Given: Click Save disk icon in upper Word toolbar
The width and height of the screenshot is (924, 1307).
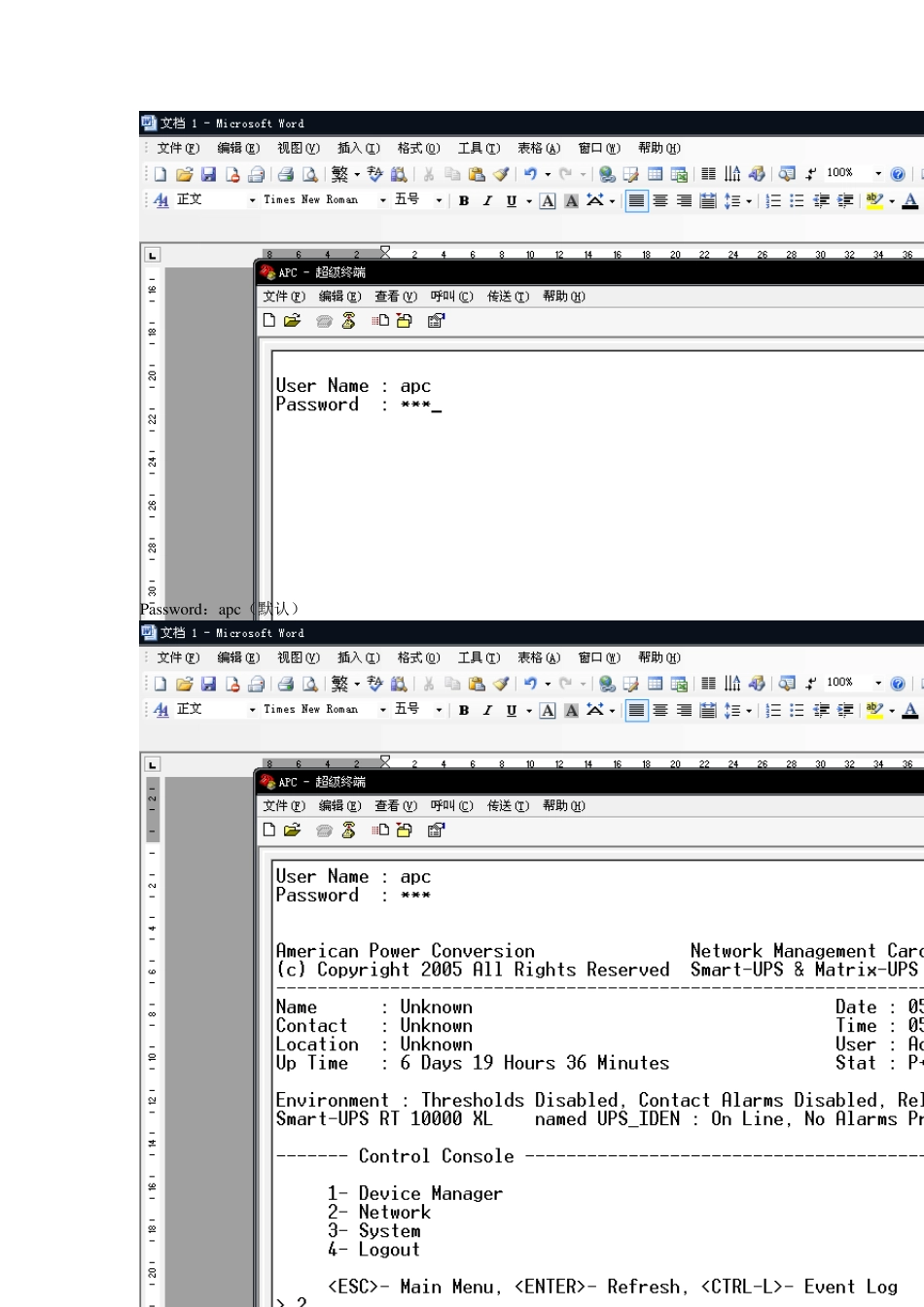Looking at the screenshot, I should [x=208, y=174].
